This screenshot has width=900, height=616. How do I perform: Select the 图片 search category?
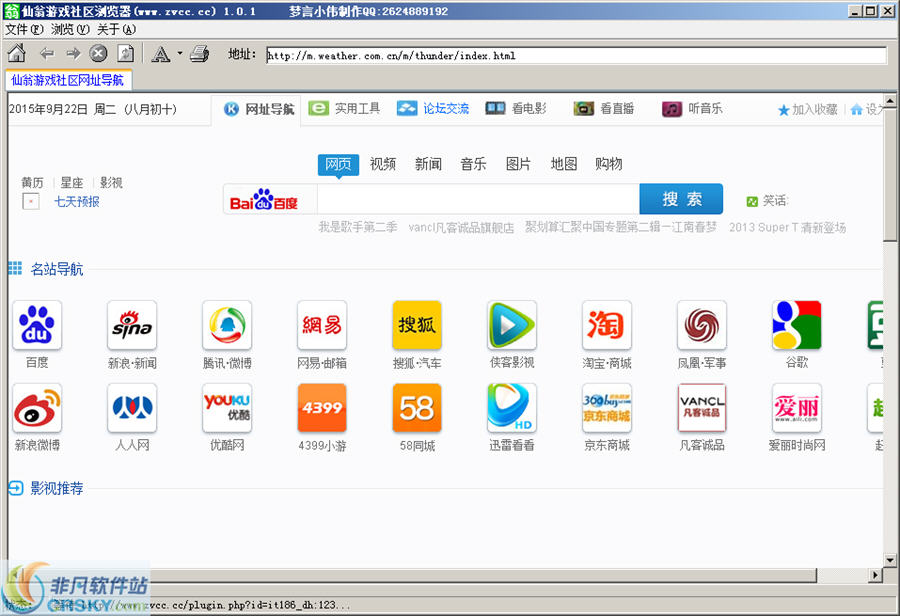[518, 164]
